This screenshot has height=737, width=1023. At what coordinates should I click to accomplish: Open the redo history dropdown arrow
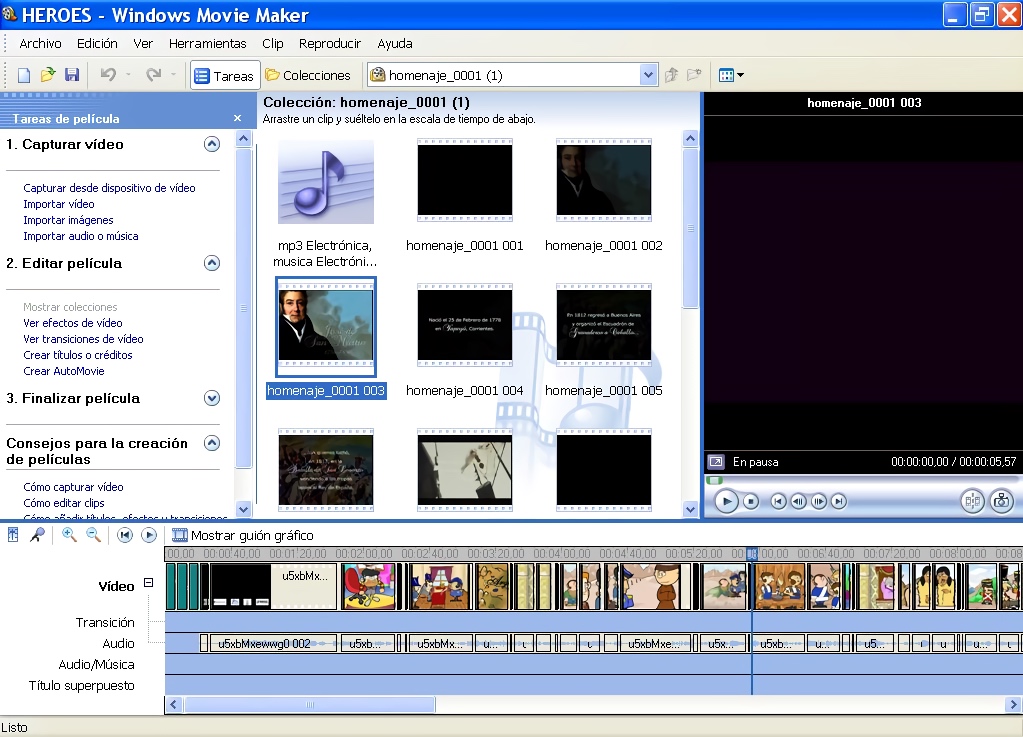pyautogui.click(x=173, y=75)
